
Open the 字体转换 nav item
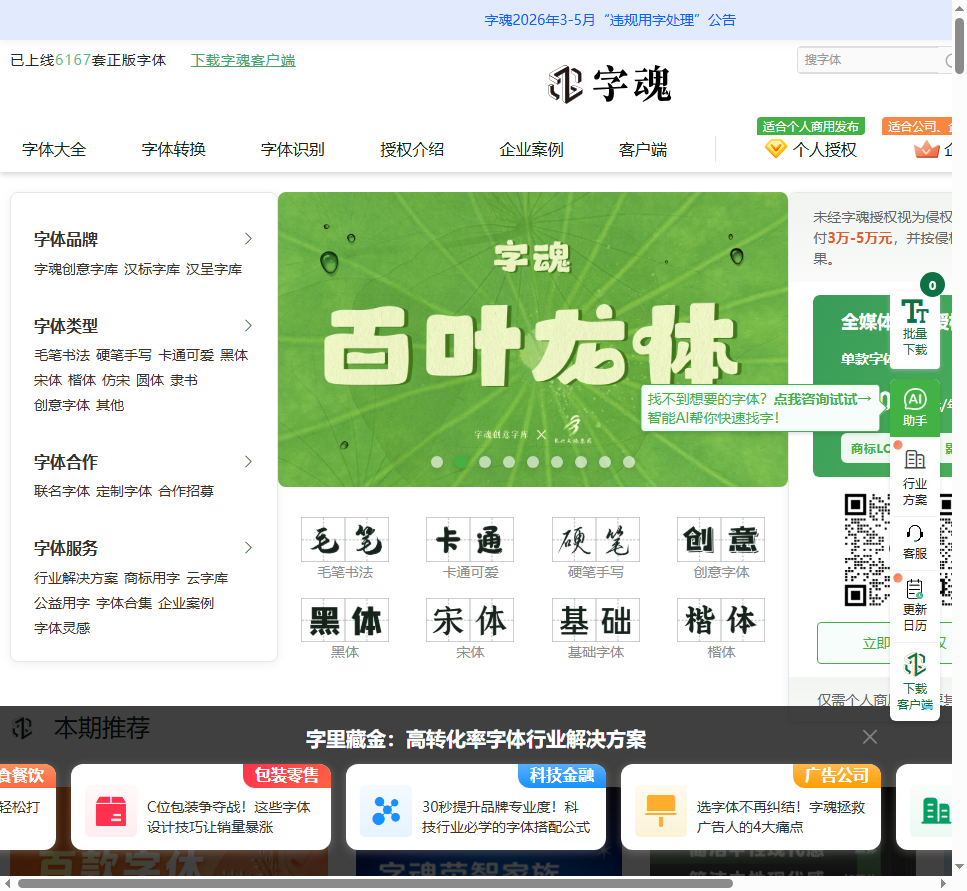173,149
